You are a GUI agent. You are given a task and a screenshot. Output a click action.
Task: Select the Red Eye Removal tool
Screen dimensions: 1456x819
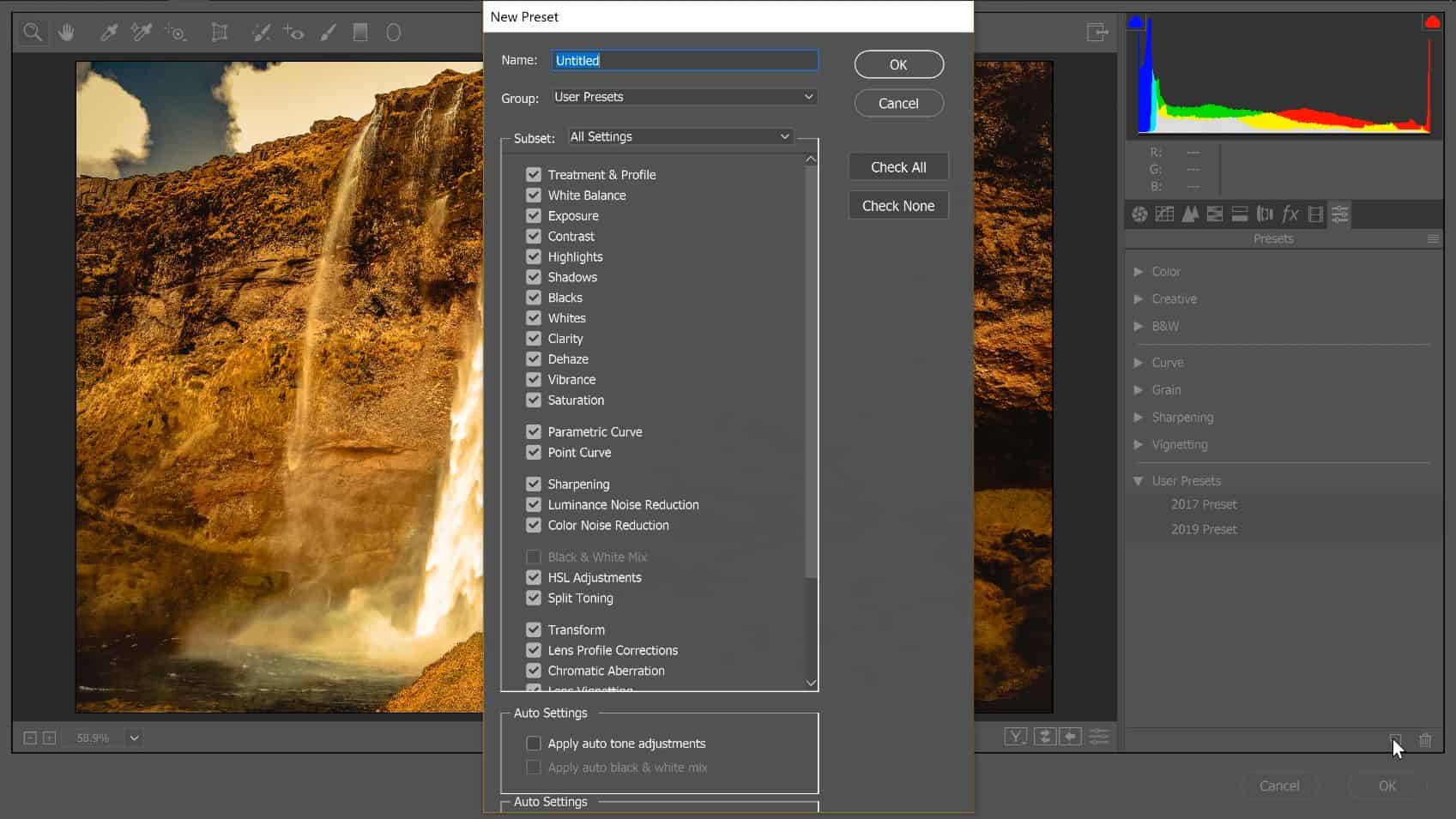[293, 33]
